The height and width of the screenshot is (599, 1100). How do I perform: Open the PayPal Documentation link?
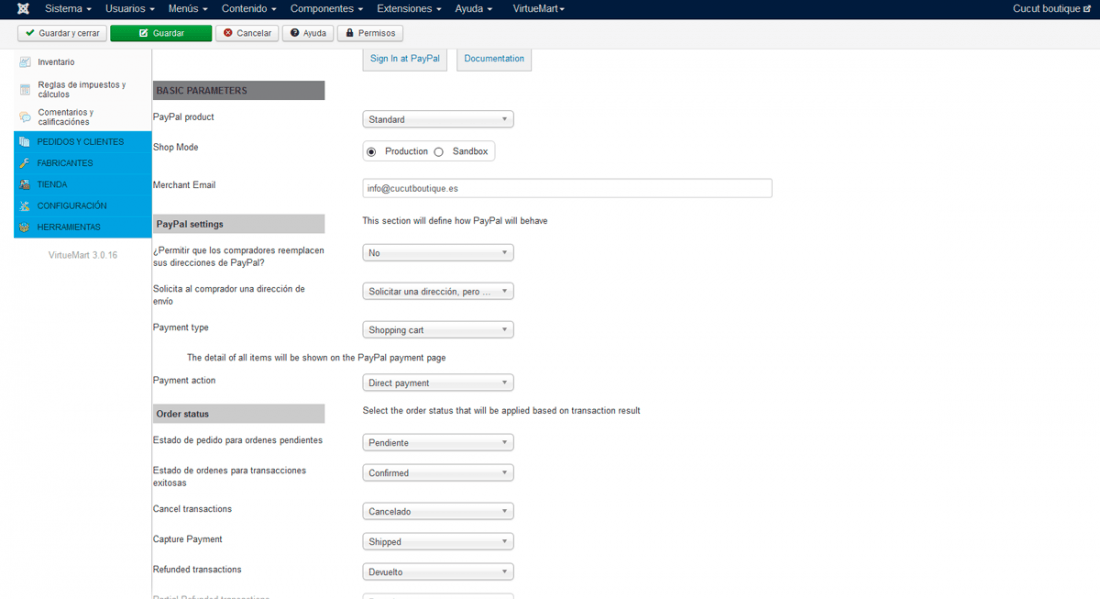(494, 59)
